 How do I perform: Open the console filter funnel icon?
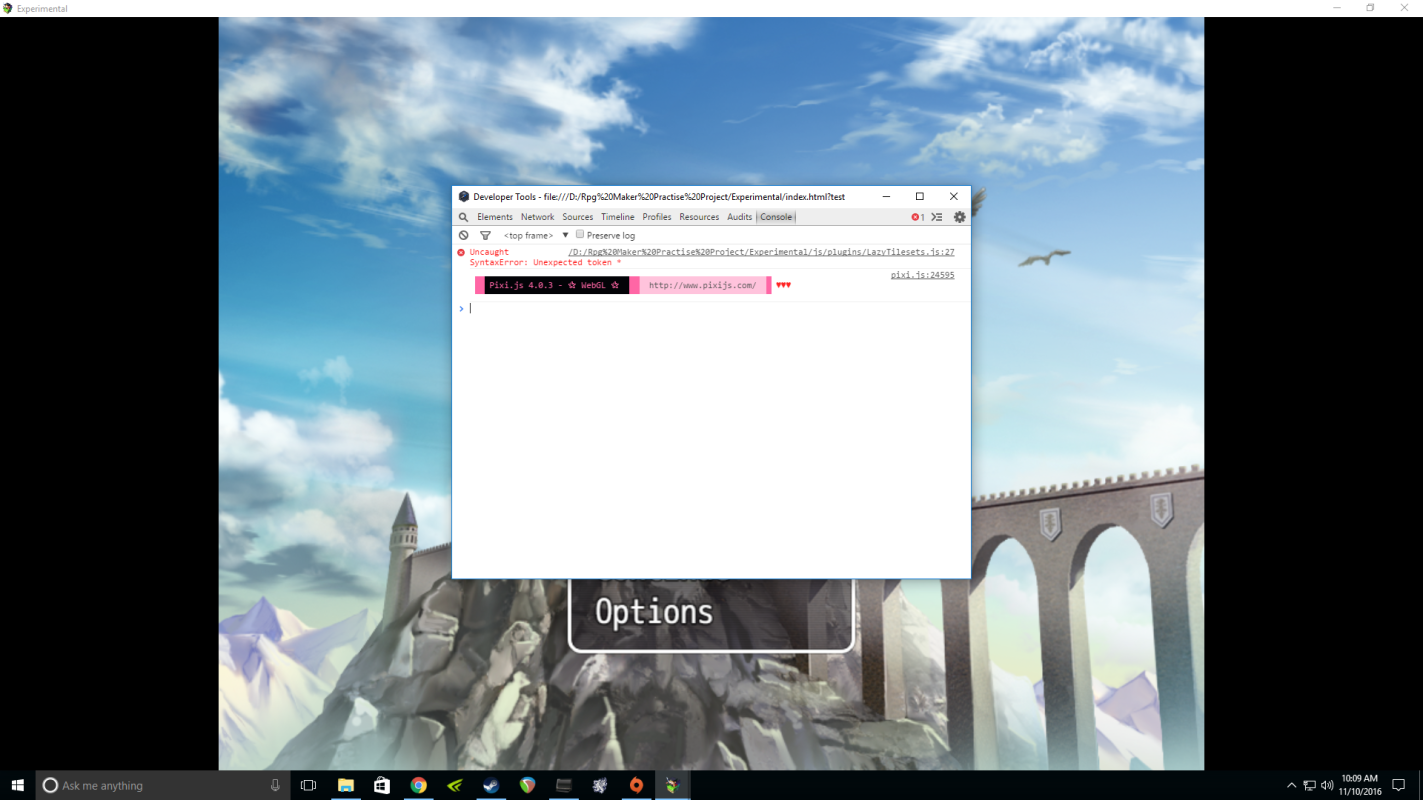tap(485, 235)
